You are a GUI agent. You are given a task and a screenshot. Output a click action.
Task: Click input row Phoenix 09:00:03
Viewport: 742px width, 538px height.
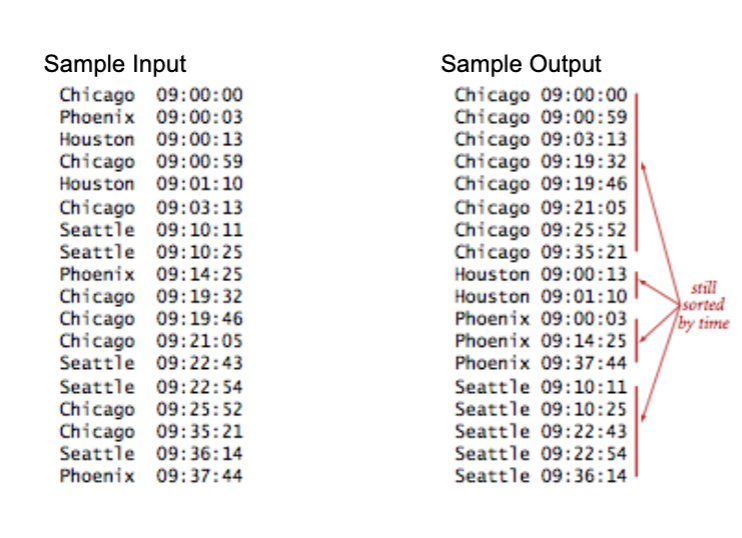151,117
